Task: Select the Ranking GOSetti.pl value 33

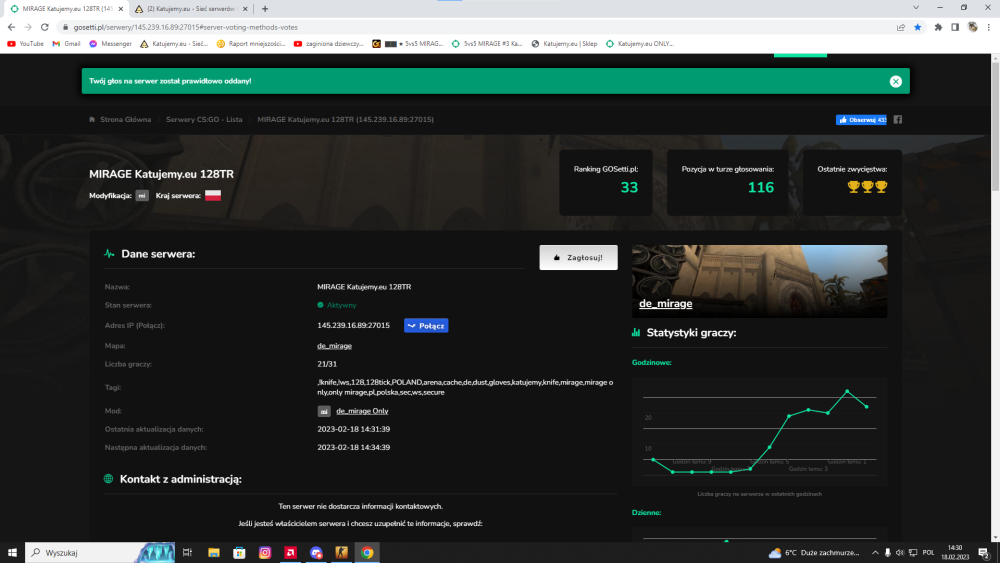Action: [629, 187]
